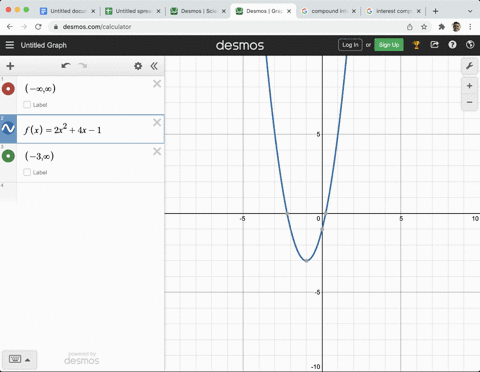Open a new browser tab
The image size is (480, 372).
(435, 11)
